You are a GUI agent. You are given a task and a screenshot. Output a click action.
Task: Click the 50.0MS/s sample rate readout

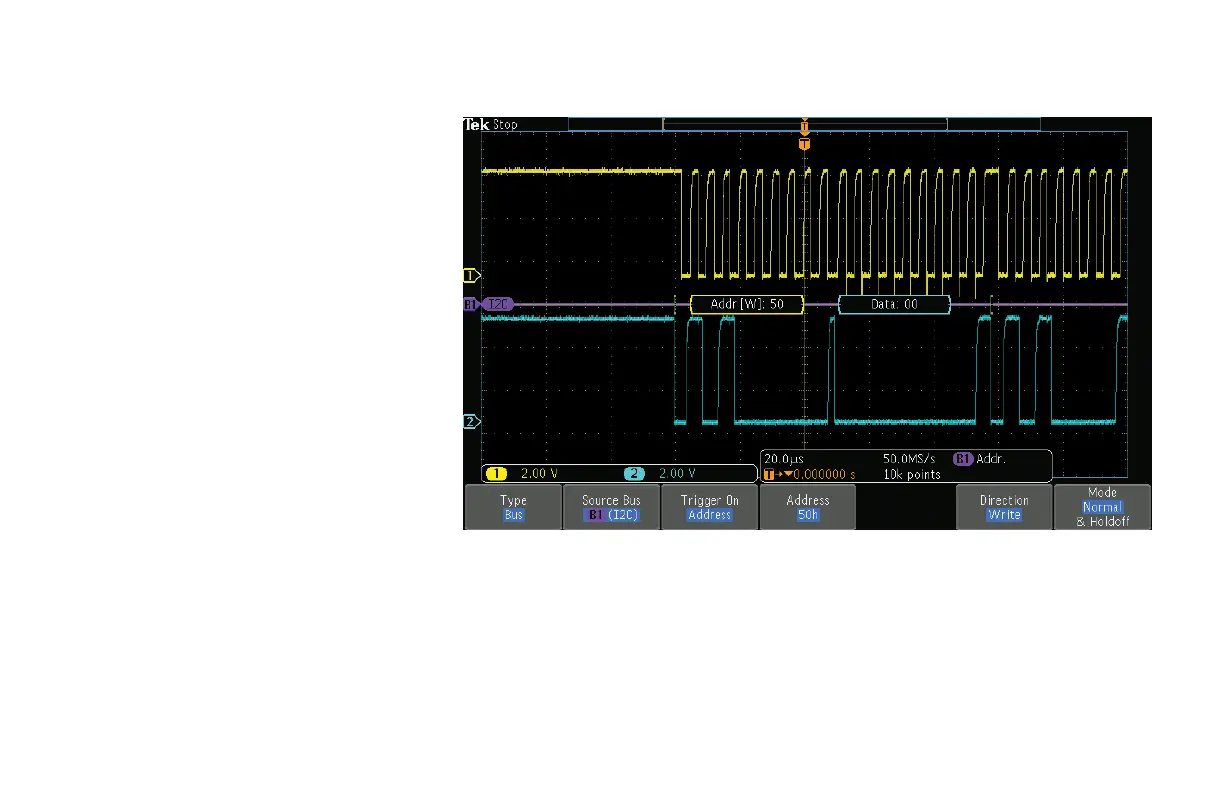coord(909,459)
